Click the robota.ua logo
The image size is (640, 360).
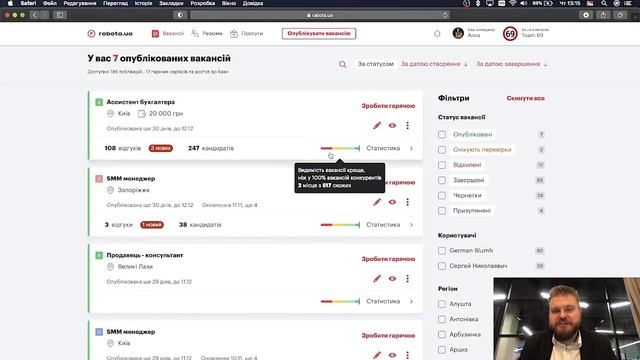click(110, 33)
